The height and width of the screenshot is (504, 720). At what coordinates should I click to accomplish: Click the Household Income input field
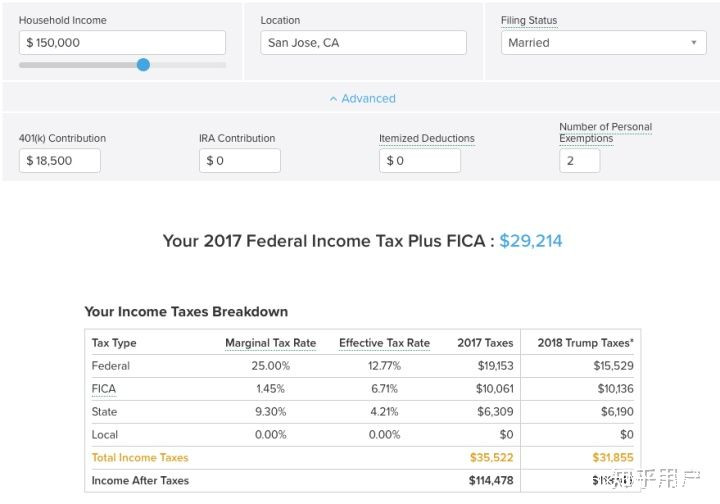click(x=122, y=43)
